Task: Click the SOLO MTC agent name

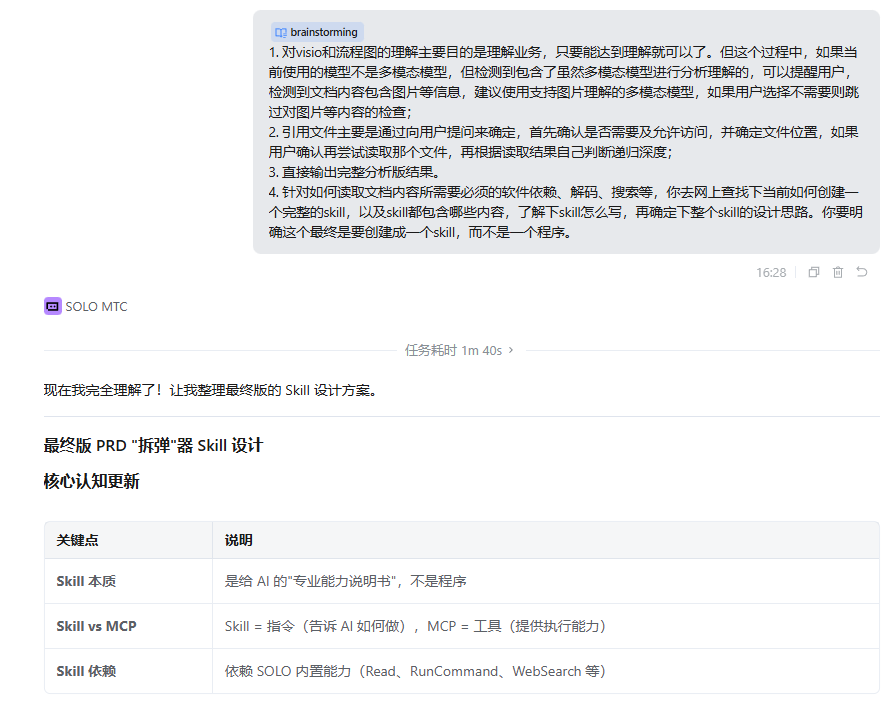Action: click(97, 307)
